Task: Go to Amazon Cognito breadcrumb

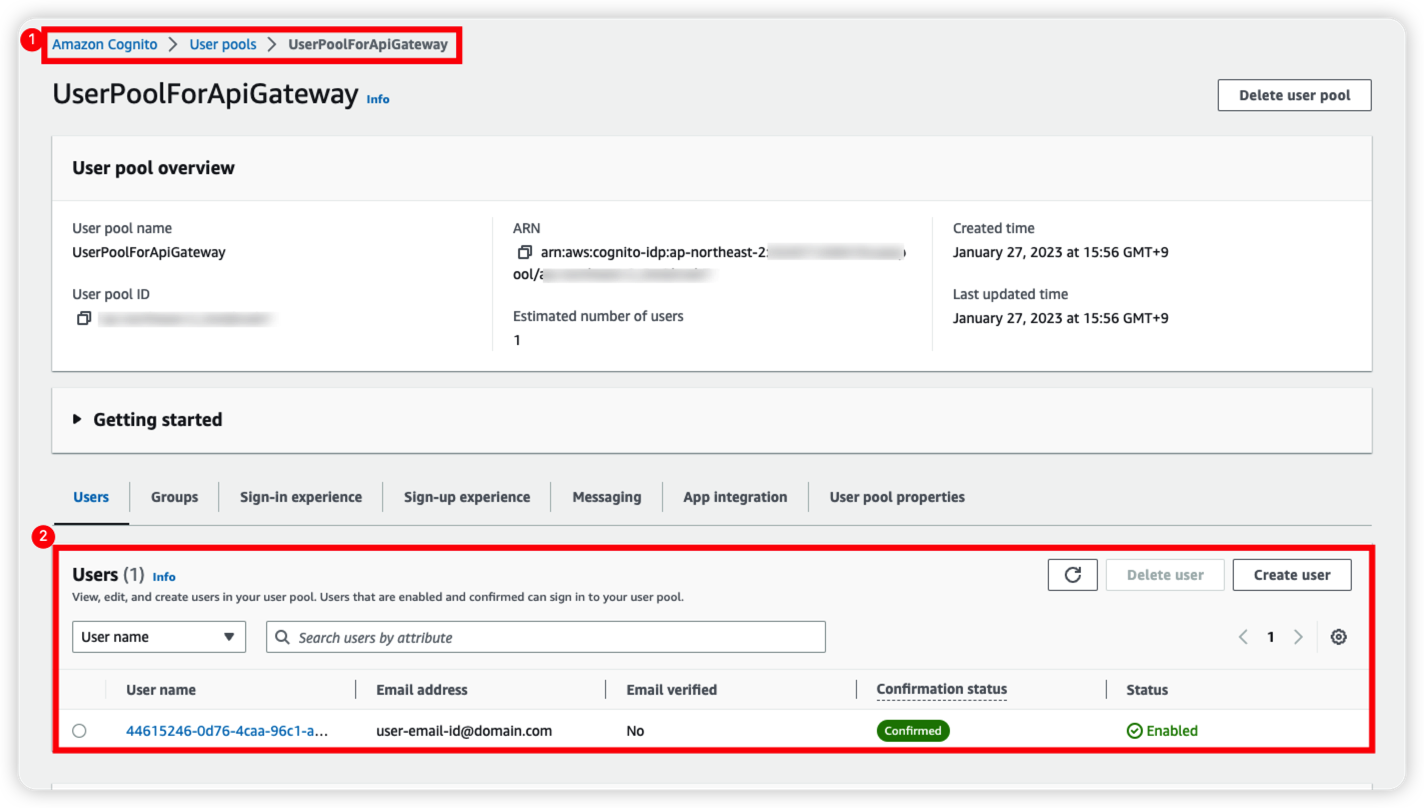Action: 105,45
